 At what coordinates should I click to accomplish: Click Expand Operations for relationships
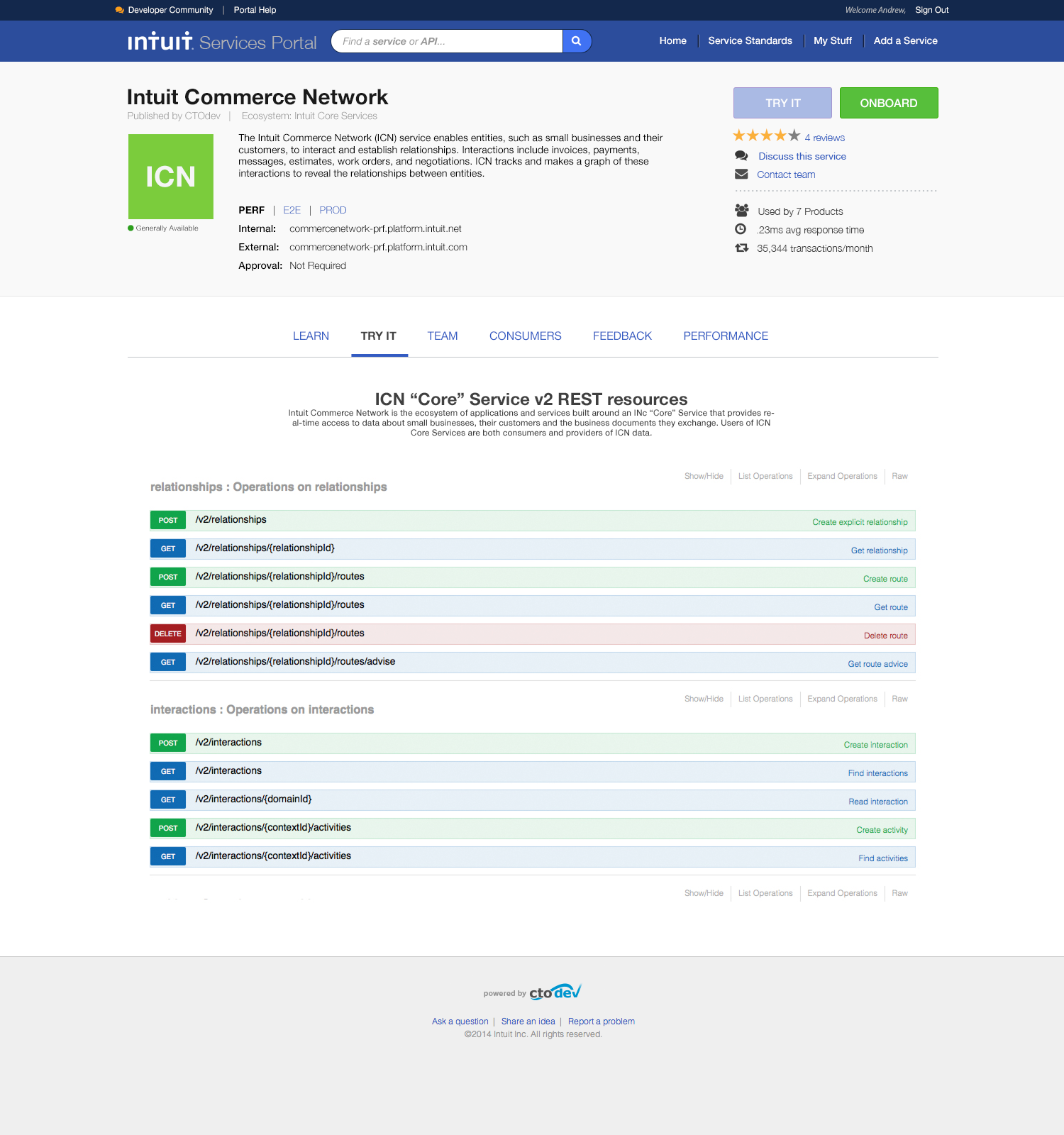coord(842,476)
